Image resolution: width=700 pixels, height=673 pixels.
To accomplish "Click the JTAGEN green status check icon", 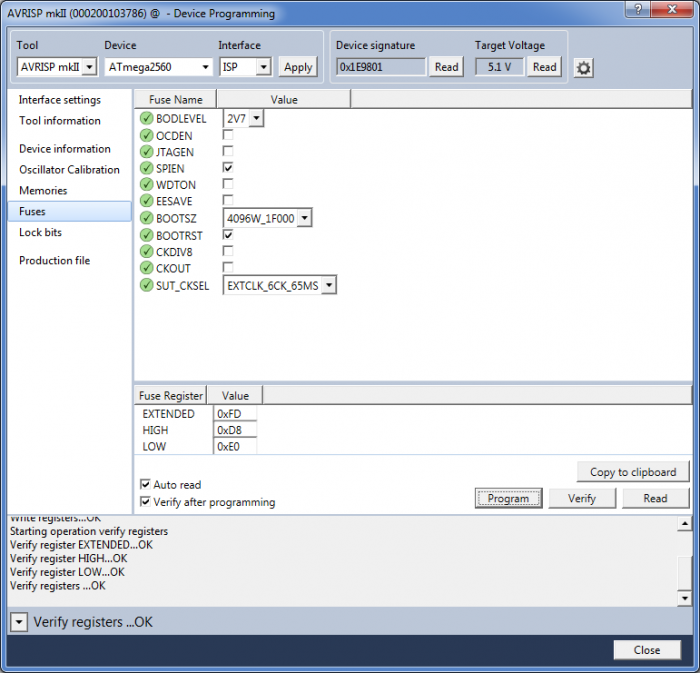I will tap(146, 152).
